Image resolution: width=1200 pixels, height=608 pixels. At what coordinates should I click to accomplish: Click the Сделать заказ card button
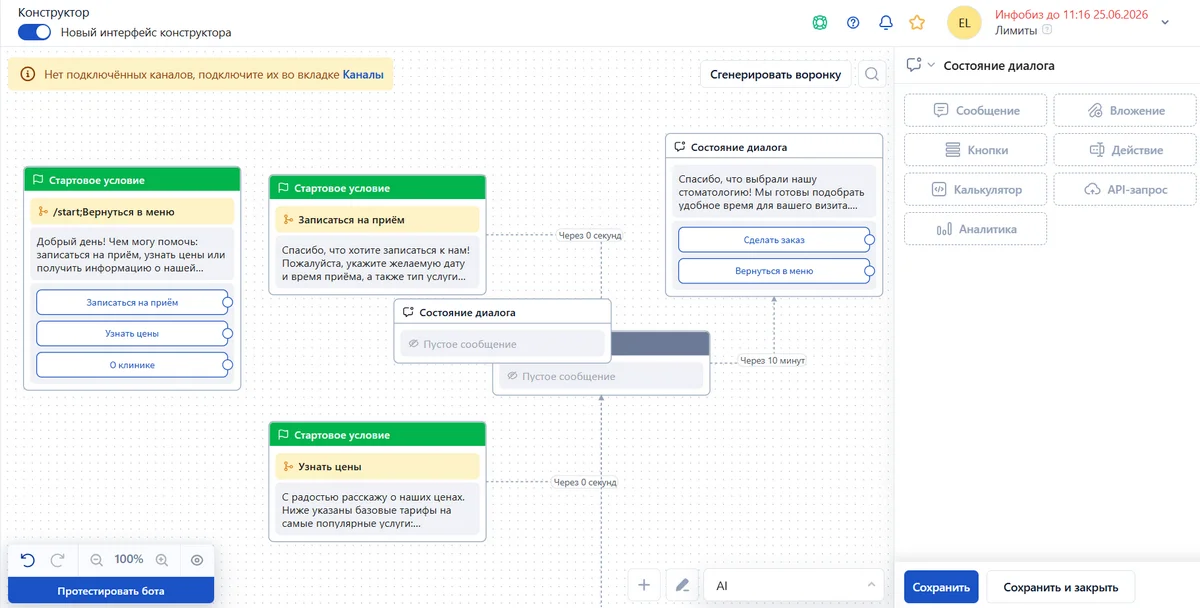click(774, 240)
